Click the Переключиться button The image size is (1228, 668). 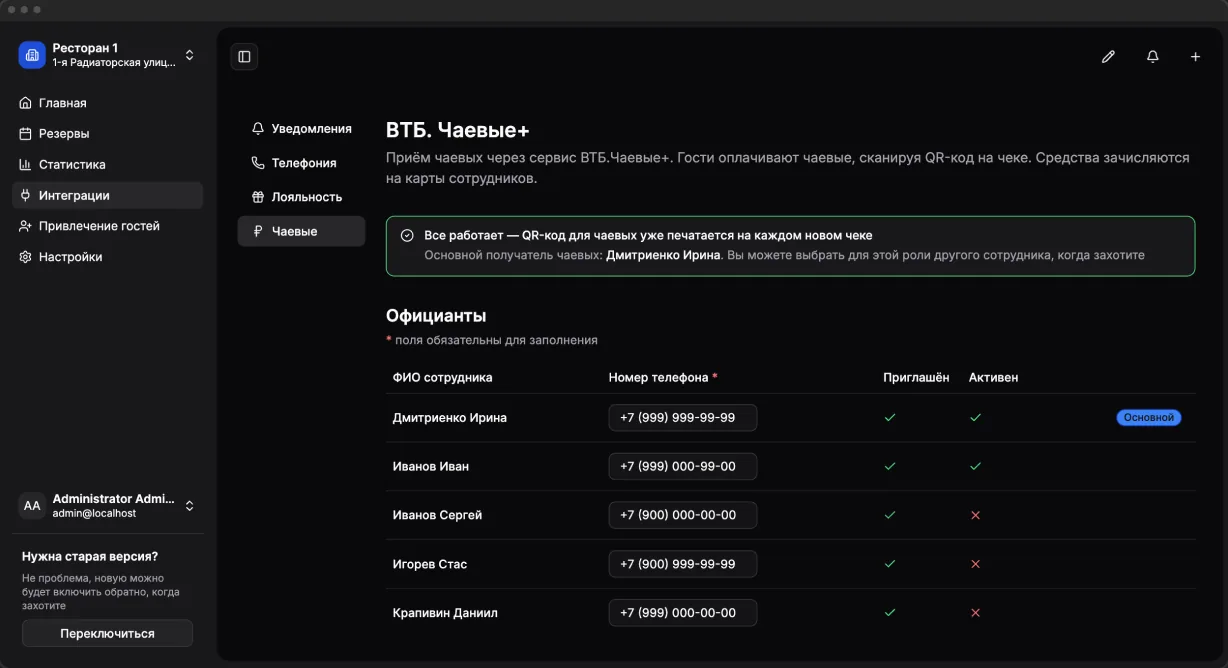click(107, 633)
